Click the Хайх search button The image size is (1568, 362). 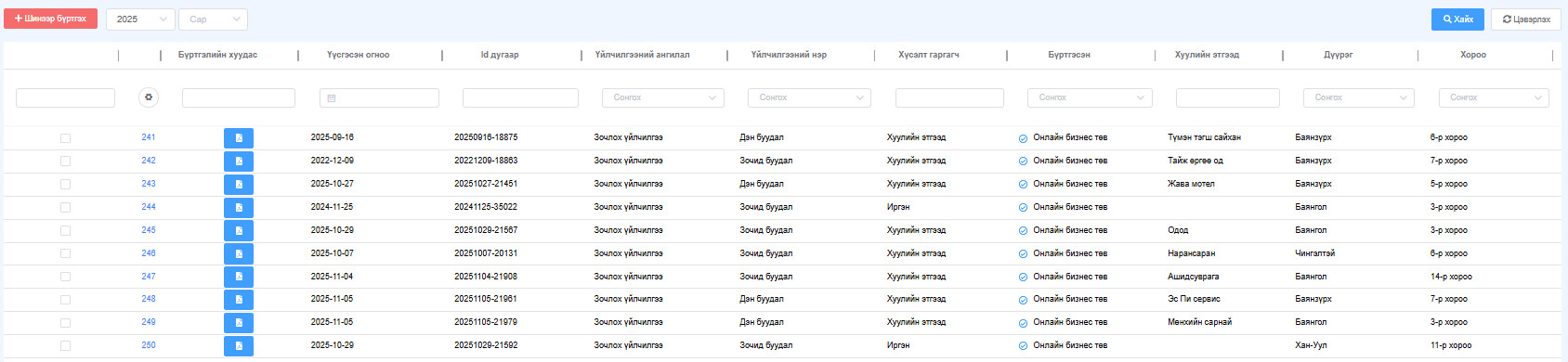[1457, 19]
